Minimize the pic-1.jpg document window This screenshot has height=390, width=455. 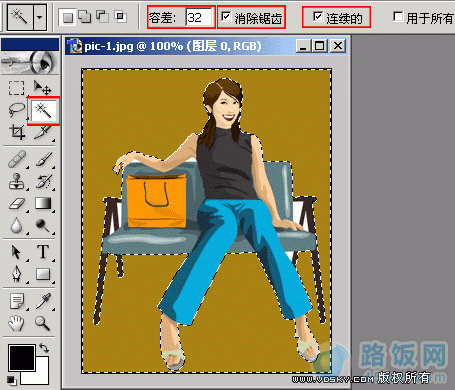click(x=303, y=46)
